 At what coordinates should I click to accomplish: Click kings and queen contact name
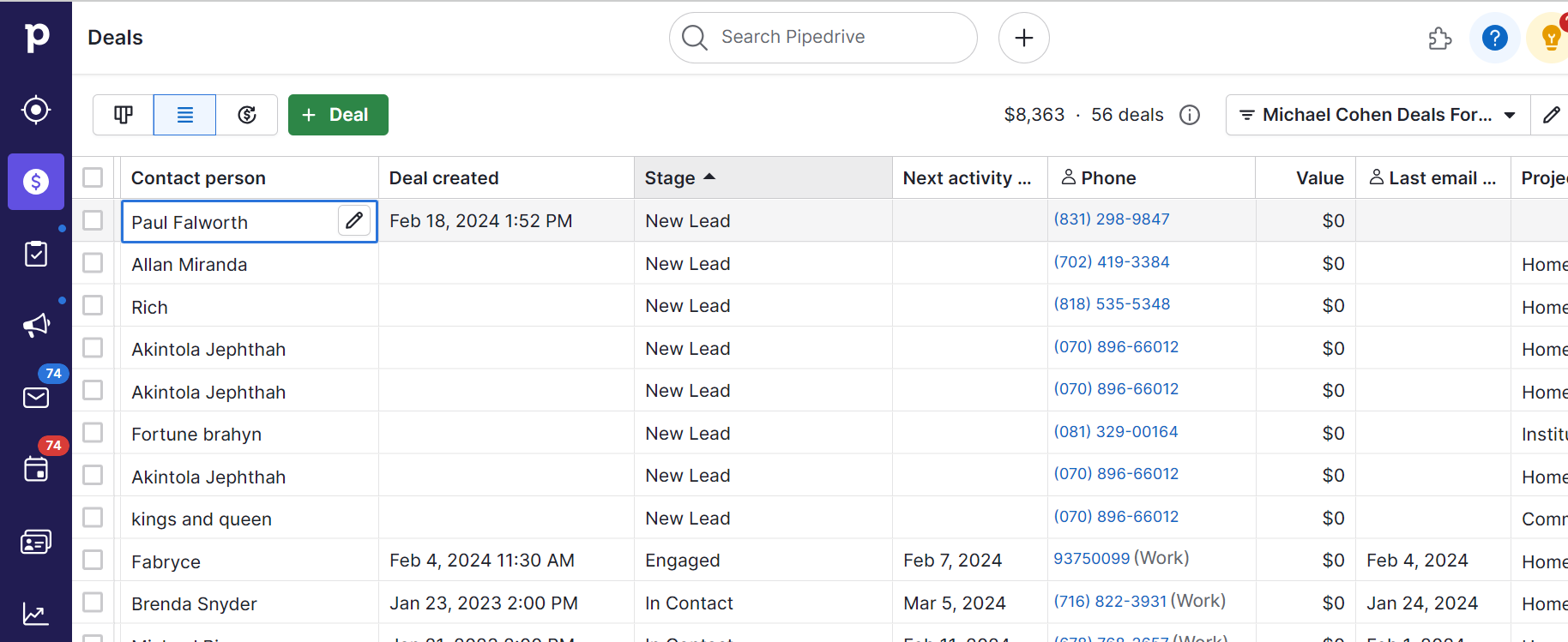pyautogui.click(x=202, y=519)
